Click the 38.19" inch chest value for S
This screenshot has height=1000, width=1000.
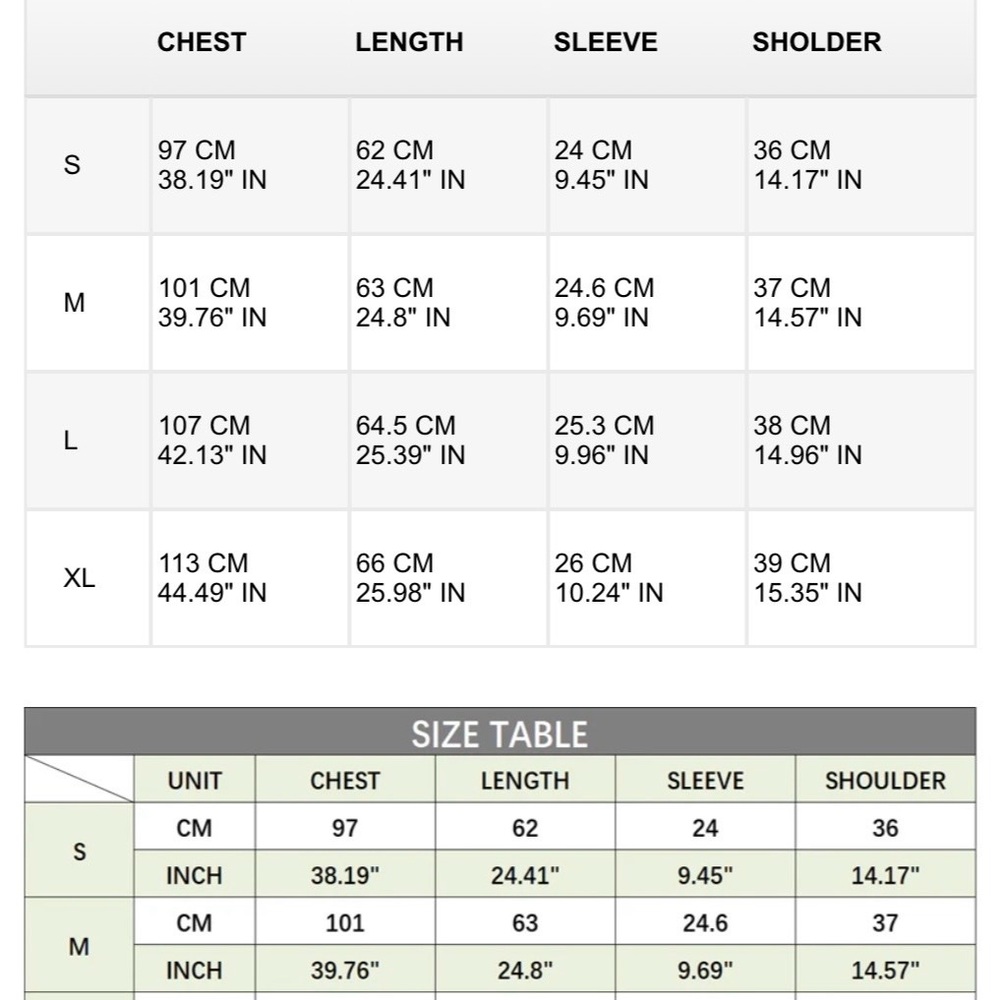tap(345, 875)
